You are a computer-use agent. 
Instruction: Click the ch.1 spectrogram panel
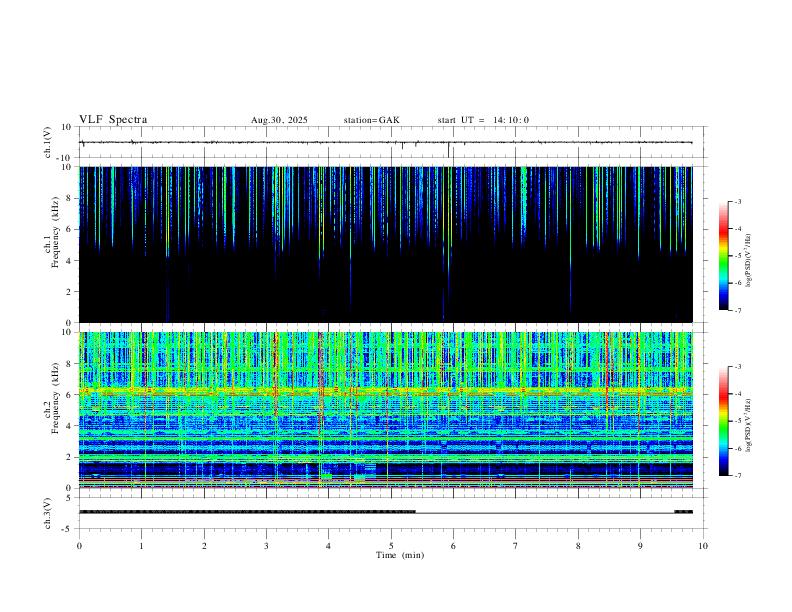pyautogui.click(x=386, y=244)
